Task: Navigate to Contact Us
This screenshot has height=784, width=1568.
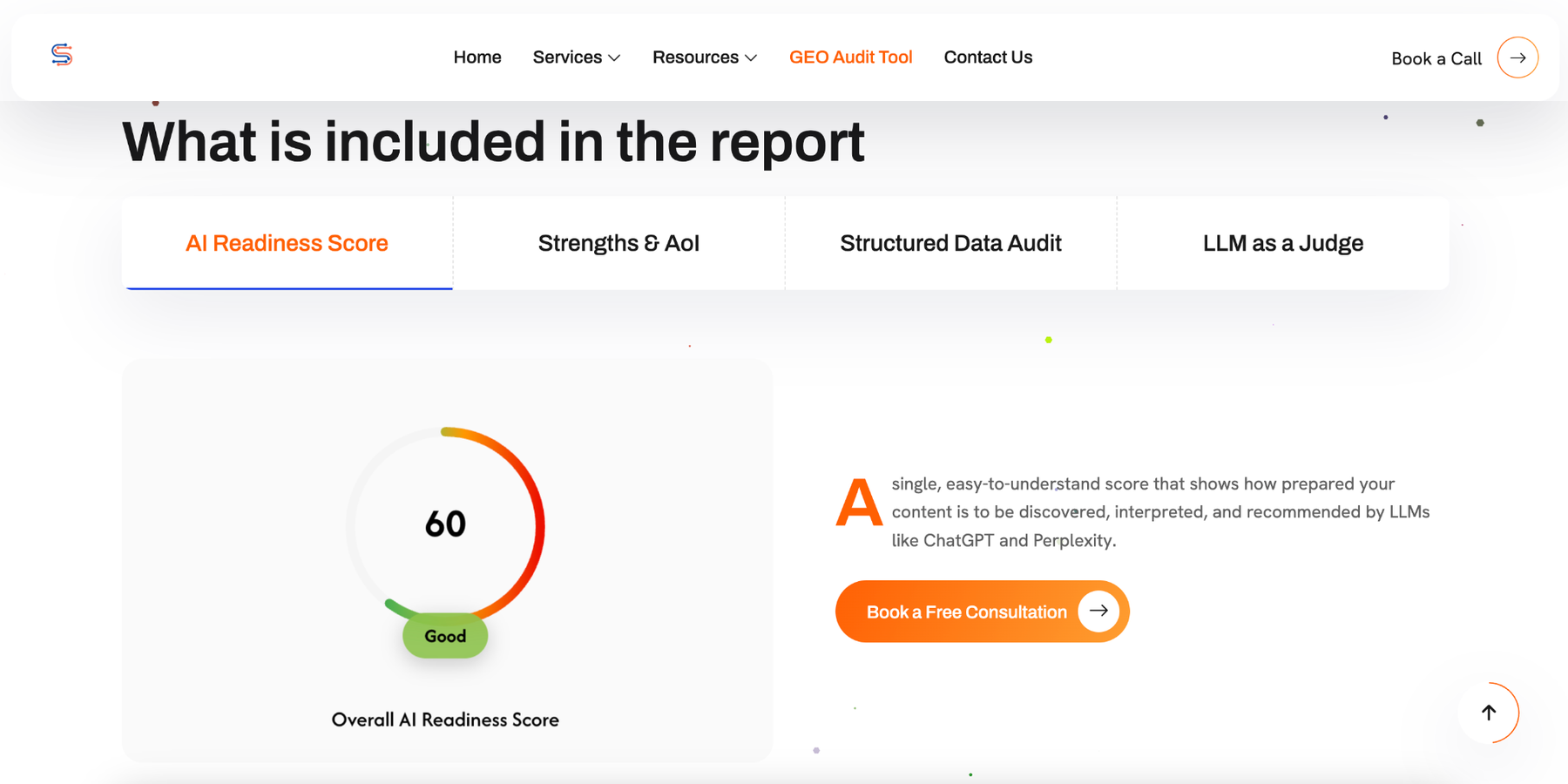Action: [988, 57]
